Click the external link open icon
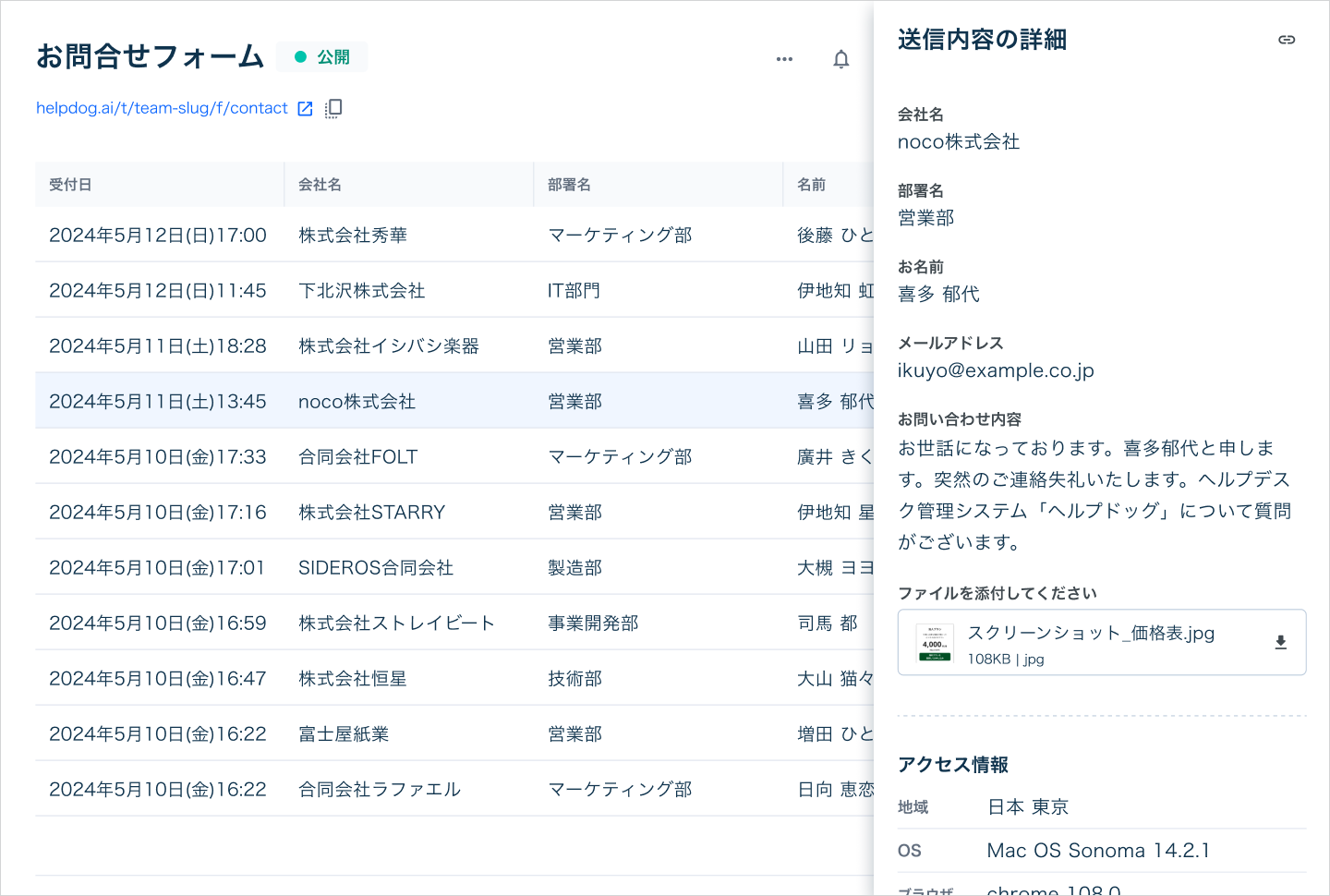The image size is (1330, 896). [x=305, y=109]
